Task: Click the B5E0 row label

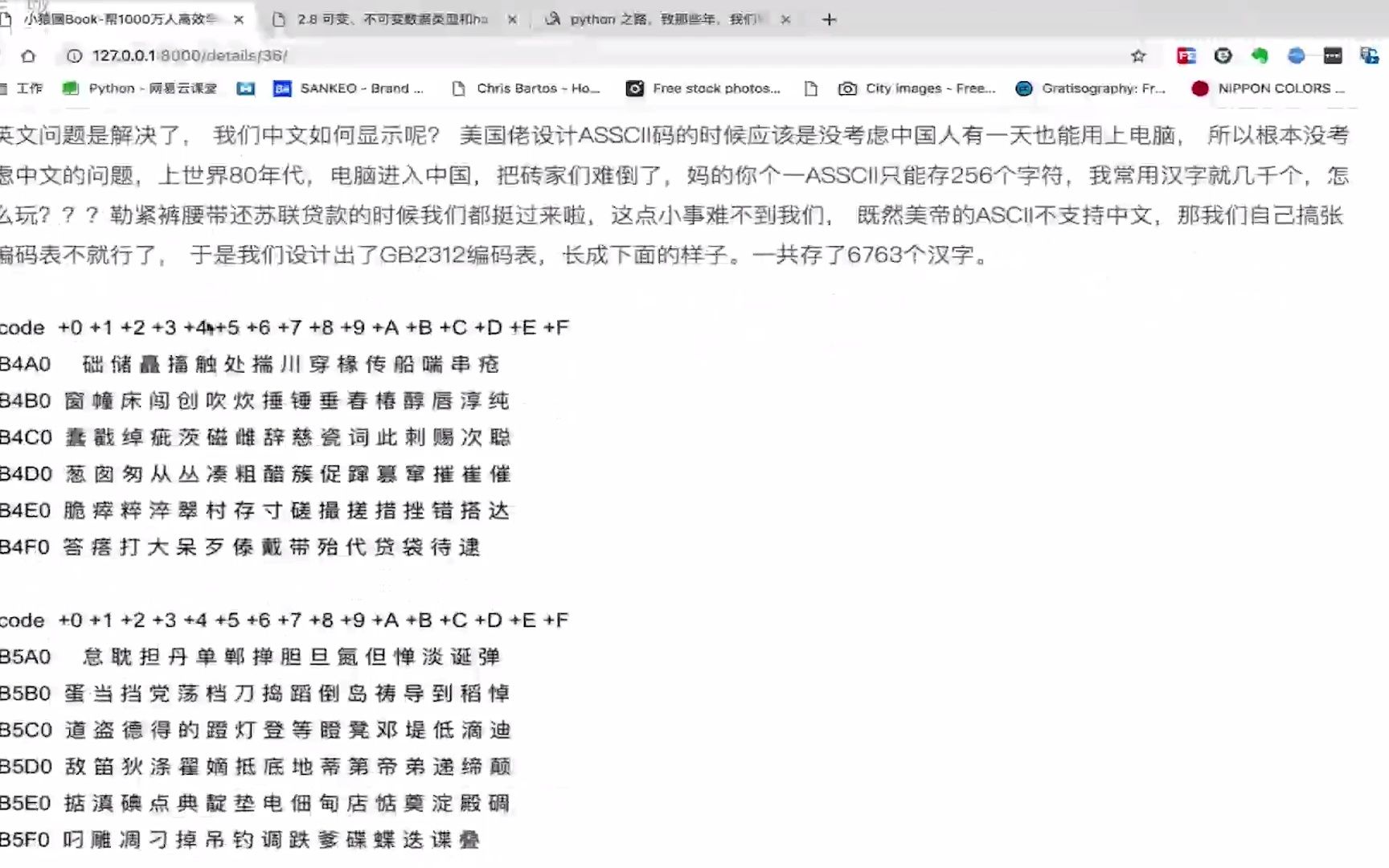Action: [x=26, y=804]
